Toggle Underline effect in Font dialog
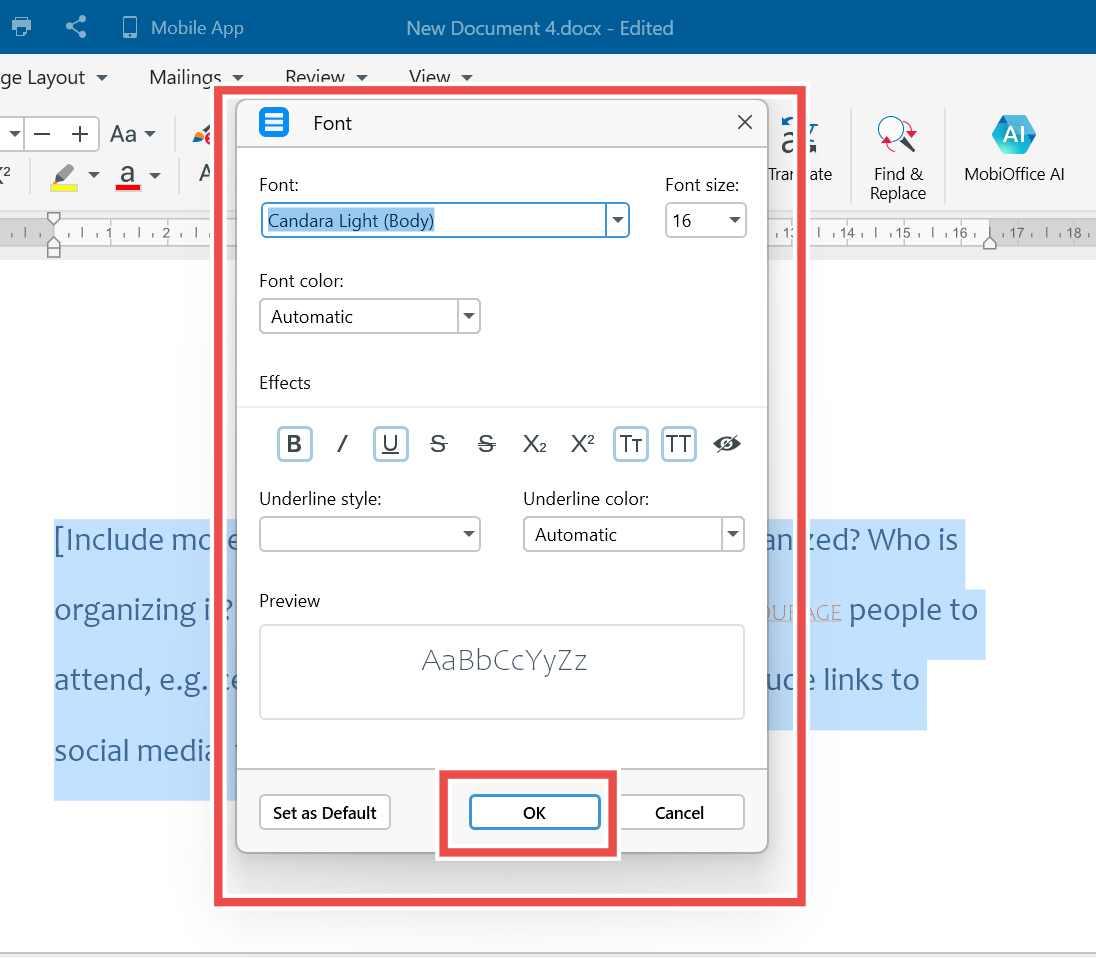 391,444
